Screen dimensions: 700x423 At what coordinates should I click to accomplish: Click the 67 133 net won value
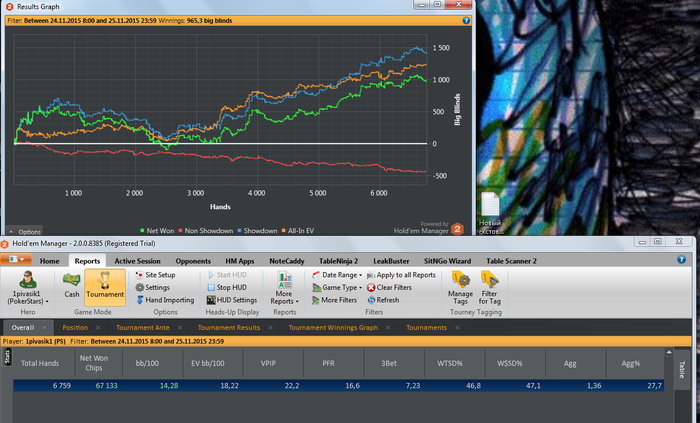point(106,386)
